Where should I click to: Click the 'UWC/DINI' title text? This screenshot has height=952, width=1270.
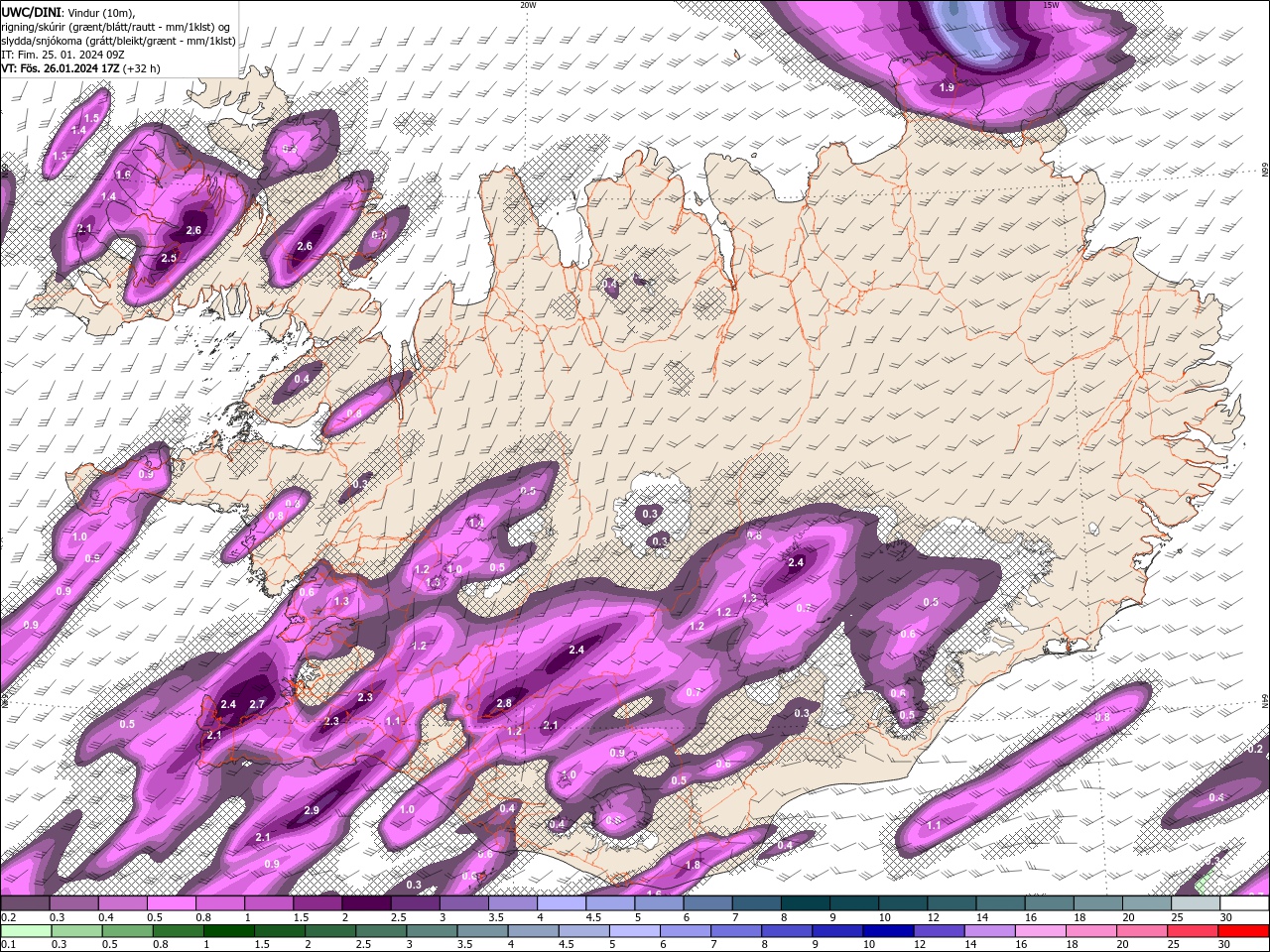(x=30, y=12)
